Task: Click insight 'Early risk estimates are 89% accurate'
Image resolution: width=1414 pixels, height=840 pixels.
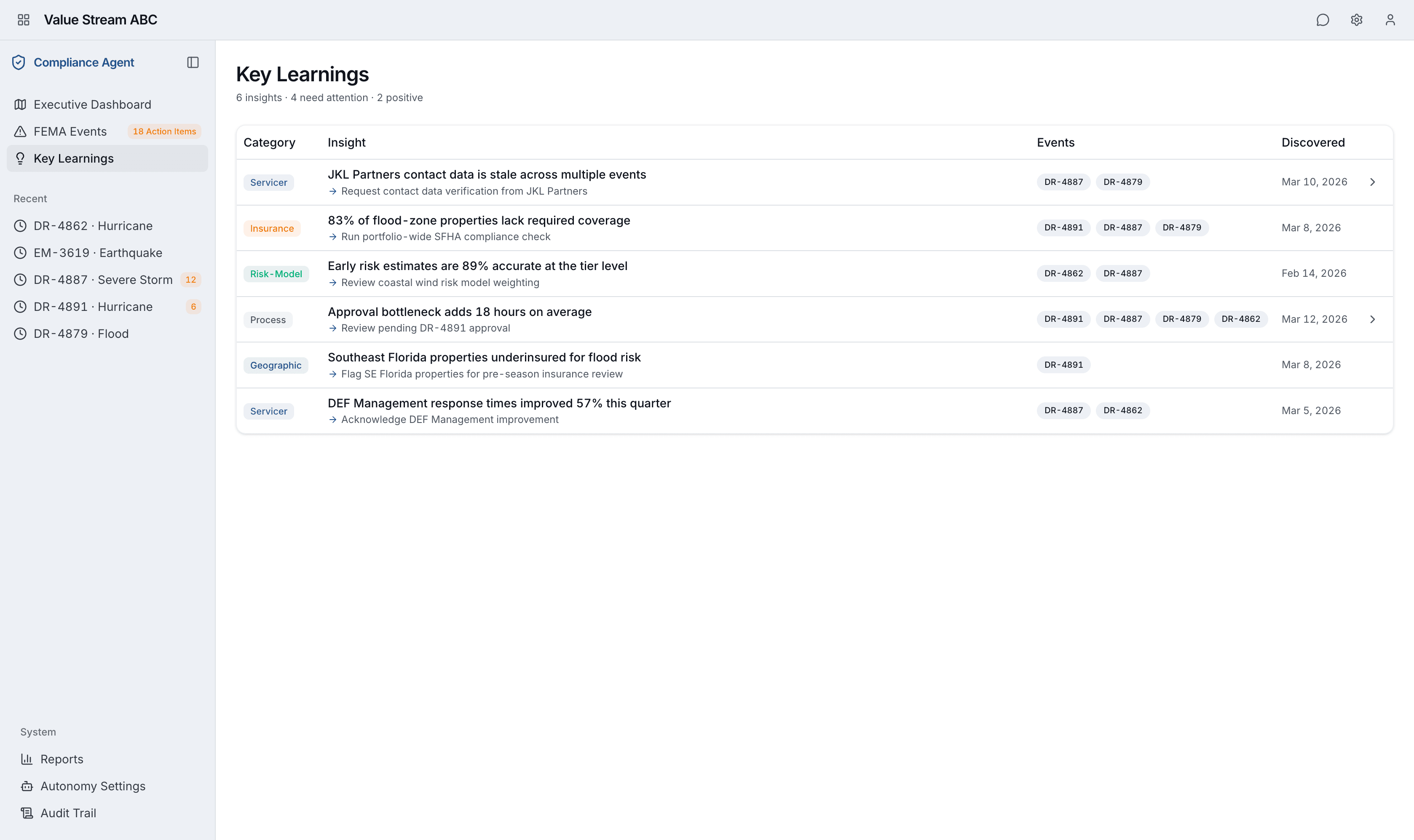Action: [x=478, y=266]
